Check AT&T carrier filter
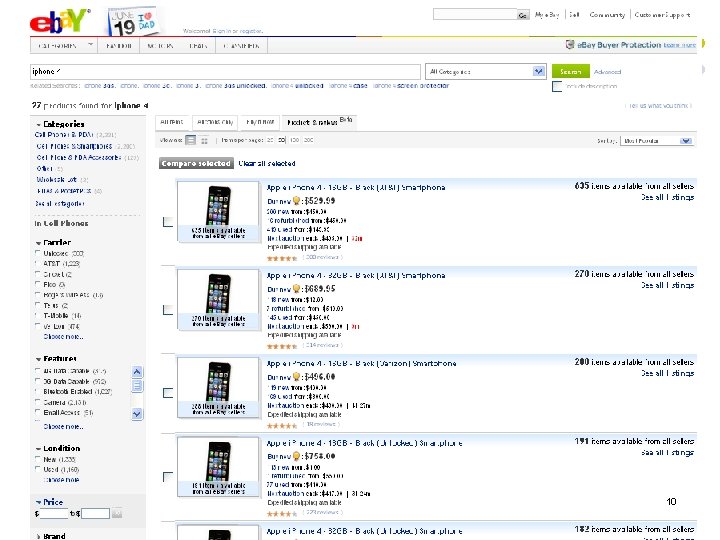The width and height of the screenshot is (720, 540). click(38, 263)
